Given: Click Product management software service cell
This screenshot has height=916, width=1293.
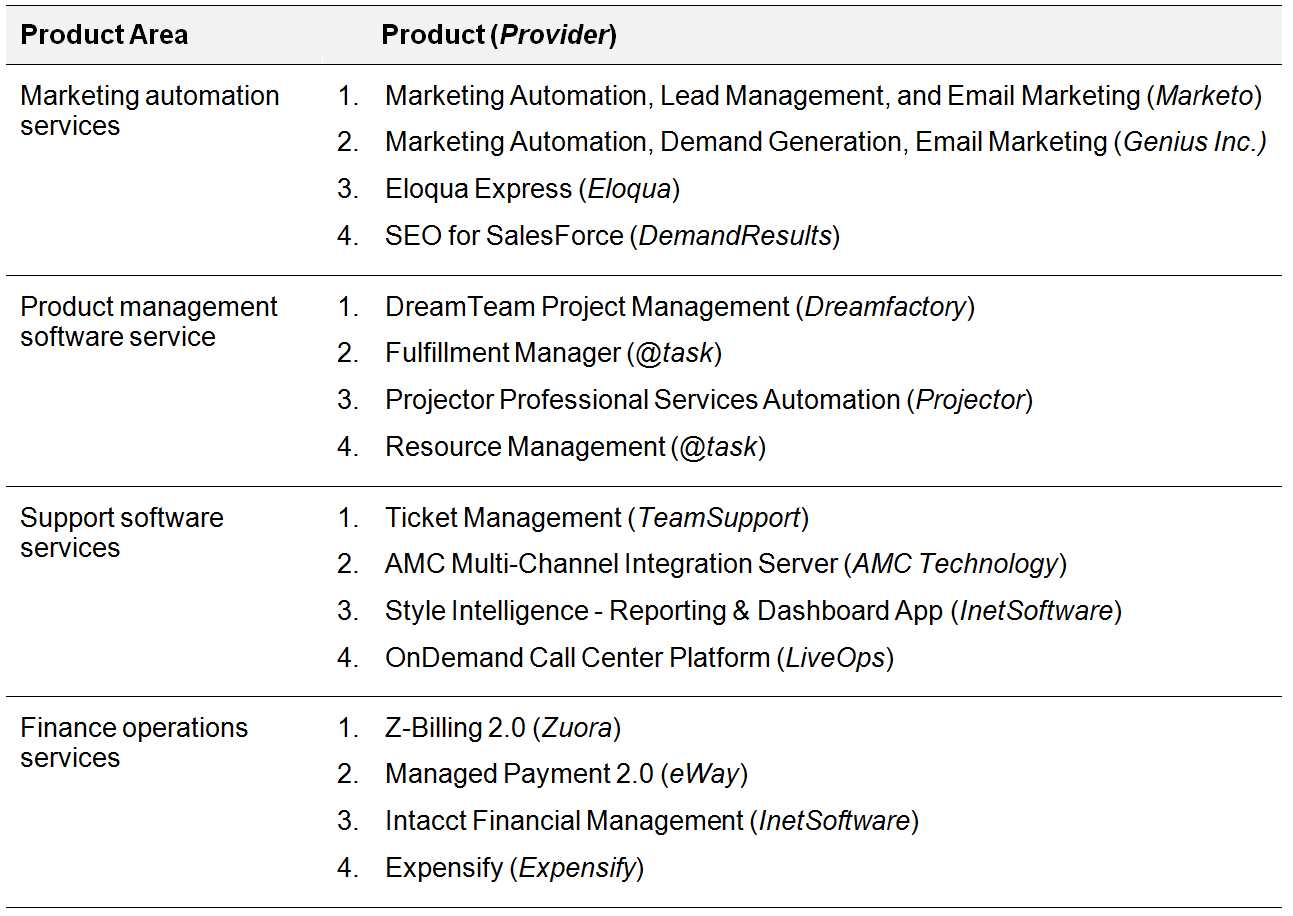Looking at the screenshot, I should click(x=149, y=322).
